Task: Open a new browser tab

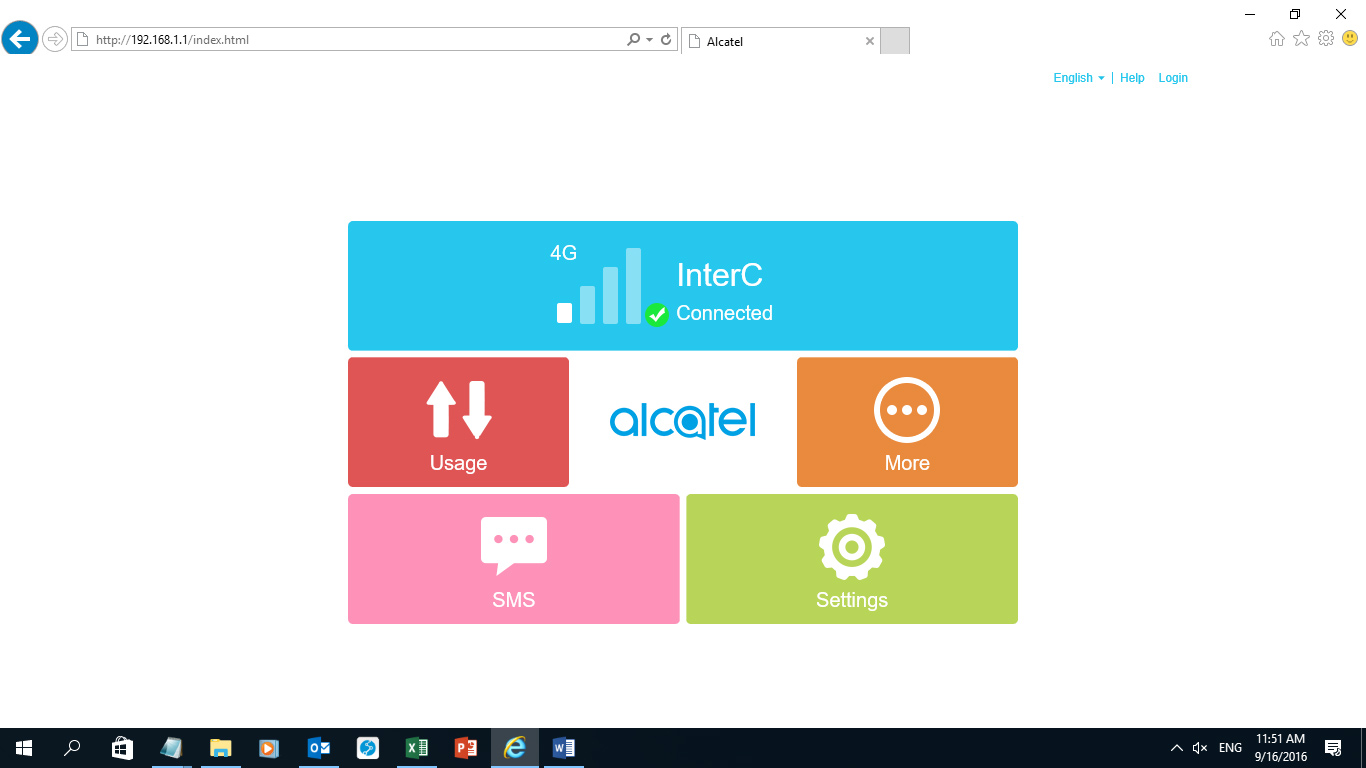Action: click(895, 41)
